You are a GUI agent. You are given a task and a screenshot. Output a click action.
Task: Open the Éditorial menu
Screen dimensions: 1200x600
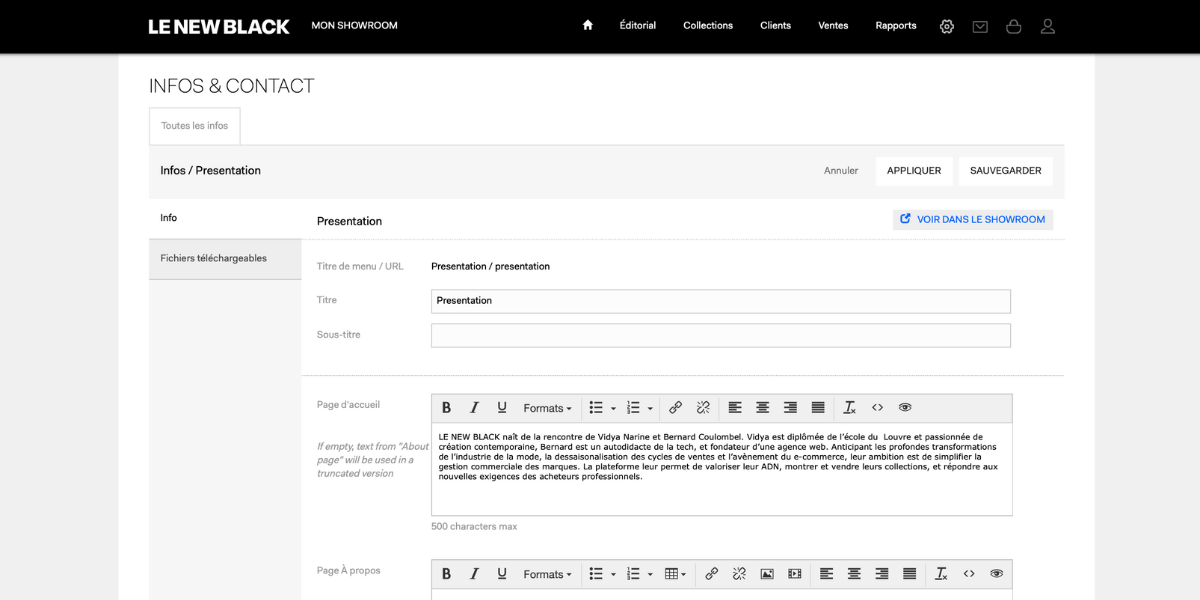[638, 26]
